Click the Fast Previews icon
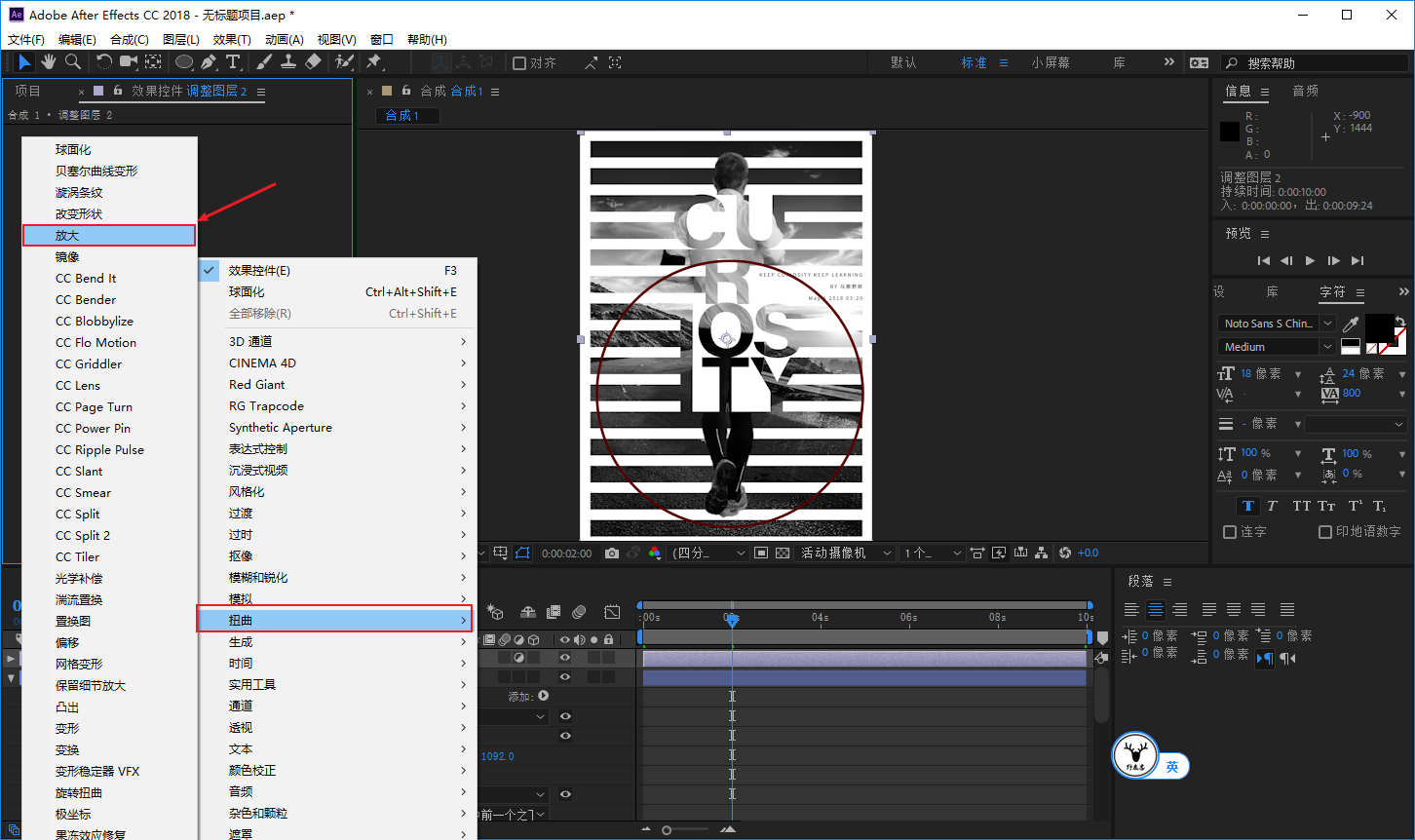Image resolution: width=1415 pixels, height=840 pixels. tap(999, 553)
